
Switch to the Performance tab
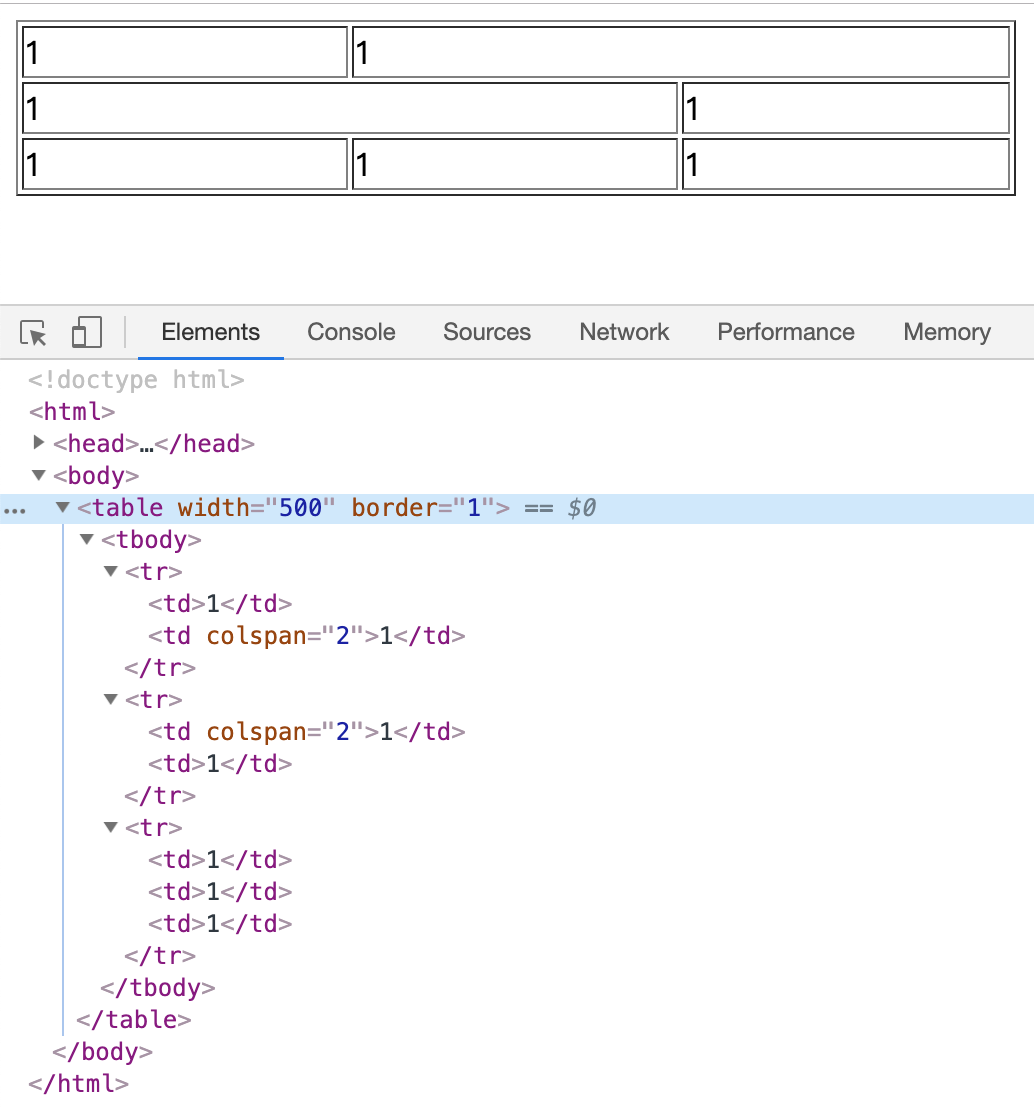click(x=785, y=331)
